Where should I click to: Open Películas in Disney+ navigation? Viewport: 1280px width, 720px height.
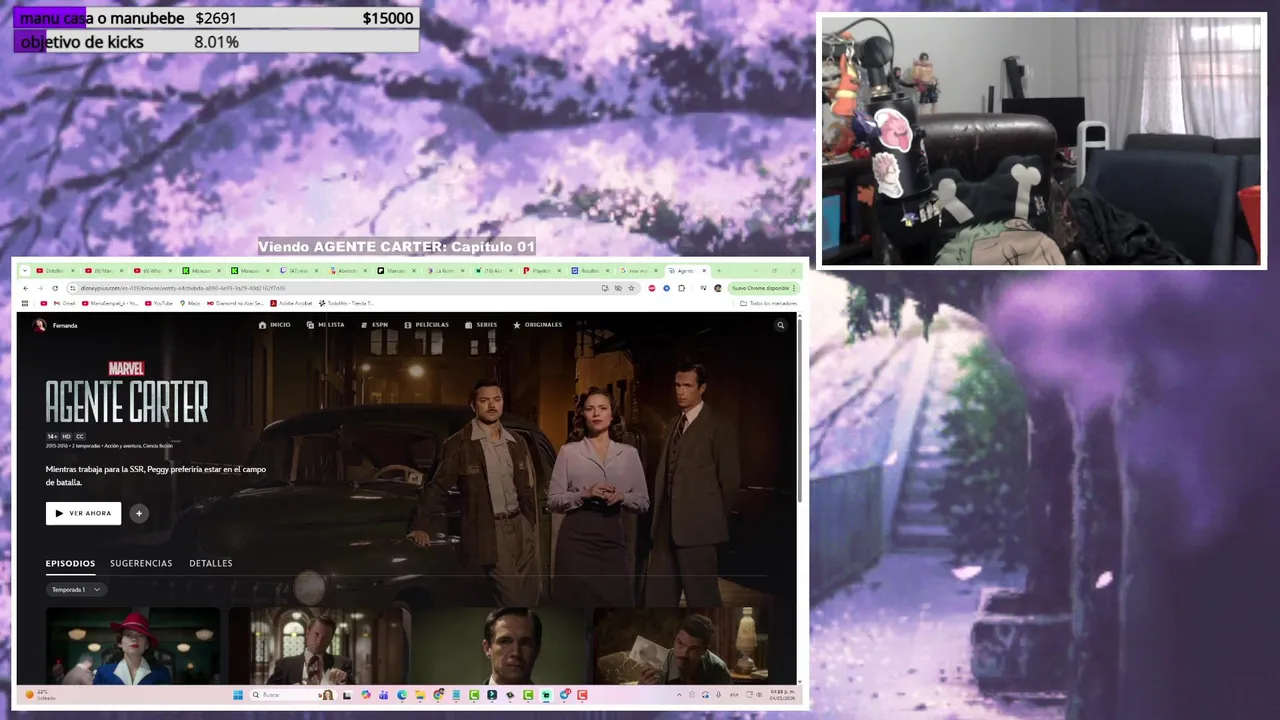click(426, 325)
